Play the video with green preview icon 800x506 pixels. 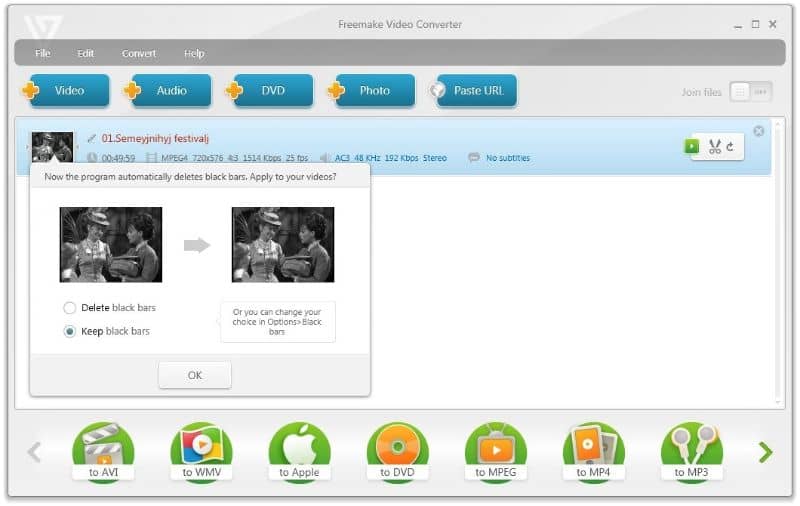(692, 146)
